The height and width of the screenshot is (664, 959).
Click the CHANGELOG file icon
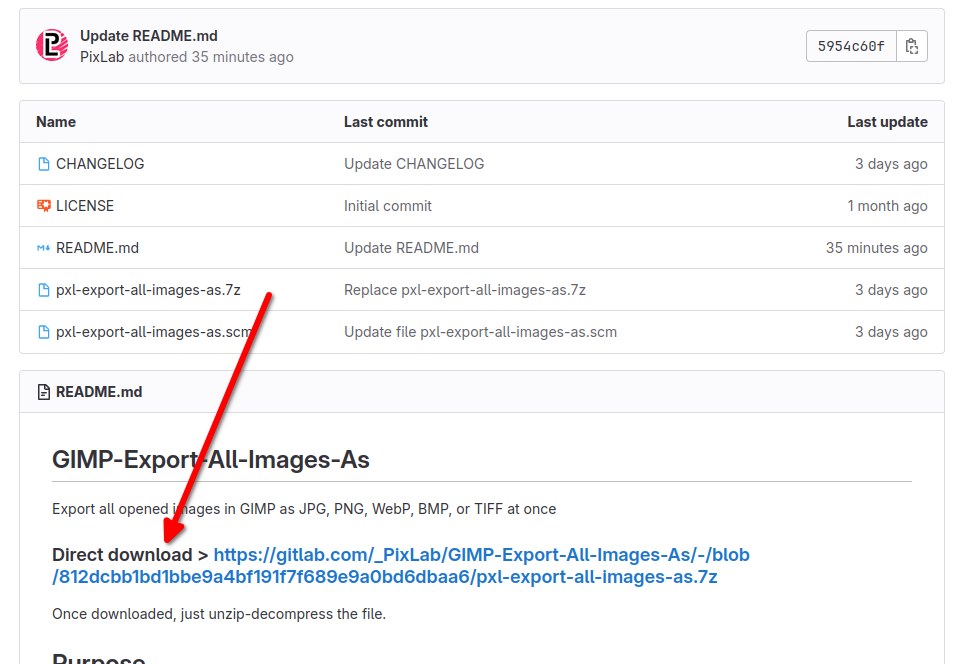pyautogui.click(x=43, y=164)
